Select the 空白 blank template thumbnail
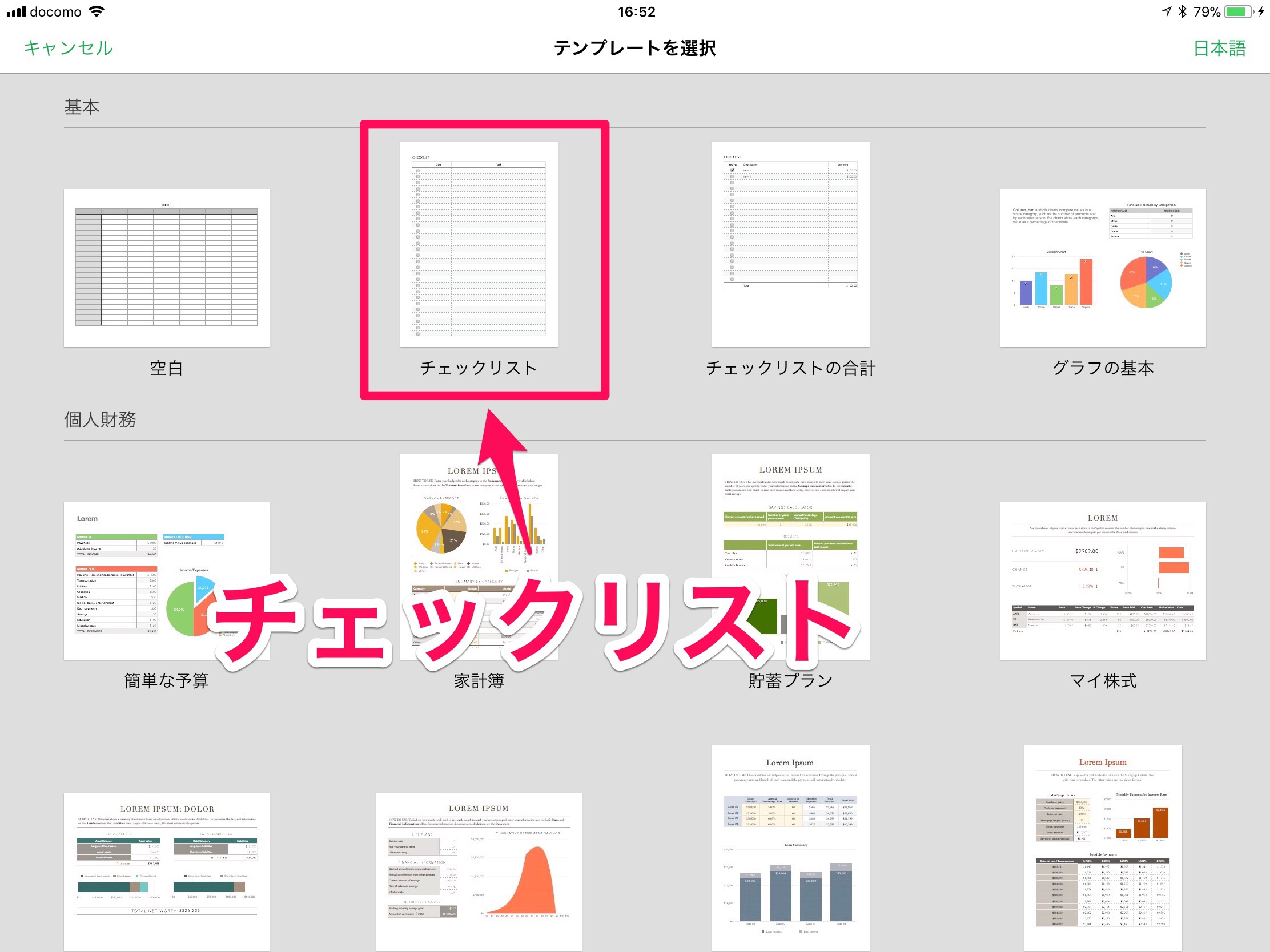Image resolution: width=1270 pixels, height=952 pixels. (167, 268)
